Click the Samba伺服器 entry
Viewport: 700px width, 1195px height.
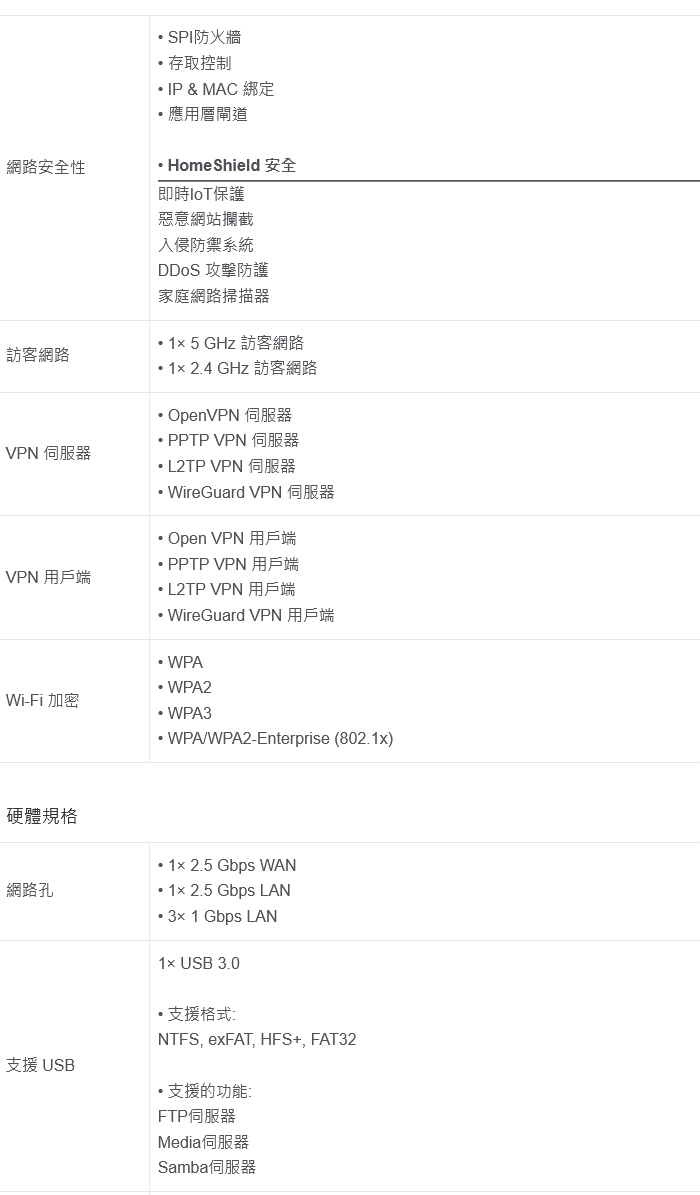click(207, 1167)
